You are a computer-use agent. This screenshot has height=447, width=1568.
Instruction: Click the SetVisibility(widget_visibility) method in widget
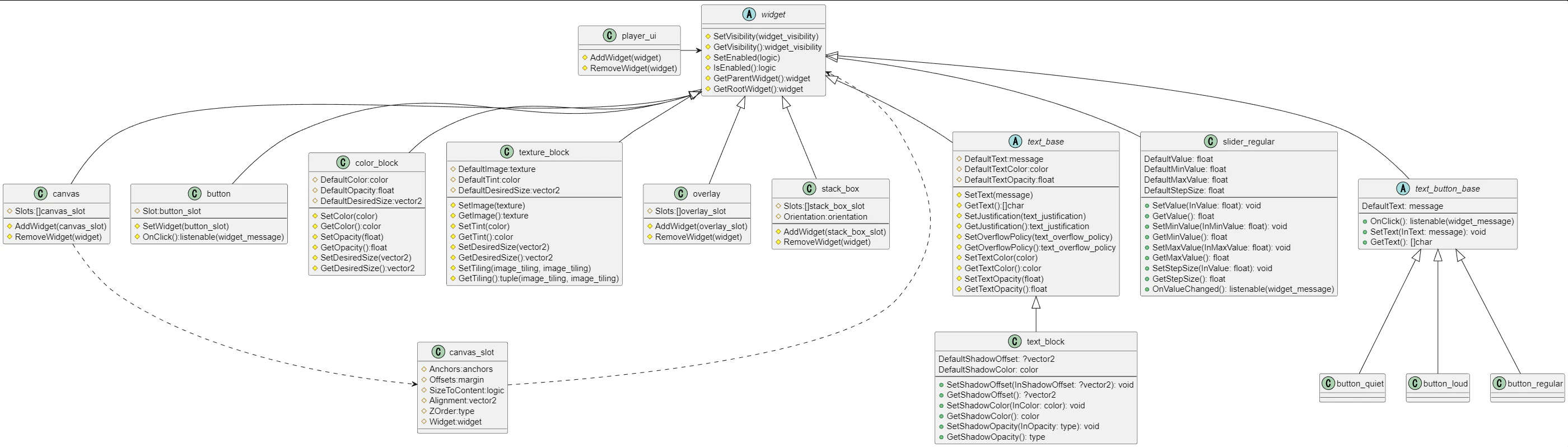point(766,36)
